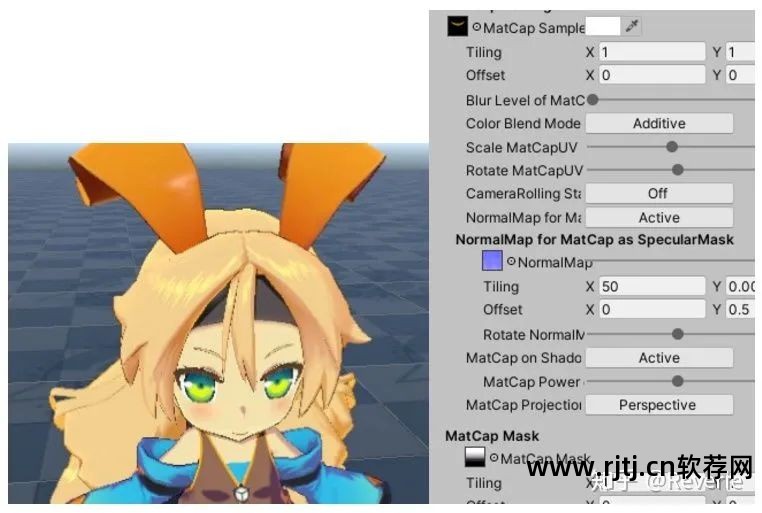Click the Scale MatCapUV slider knob
Image resolution: width=762 pixels, height=513 pixels.
click(672, 146)
